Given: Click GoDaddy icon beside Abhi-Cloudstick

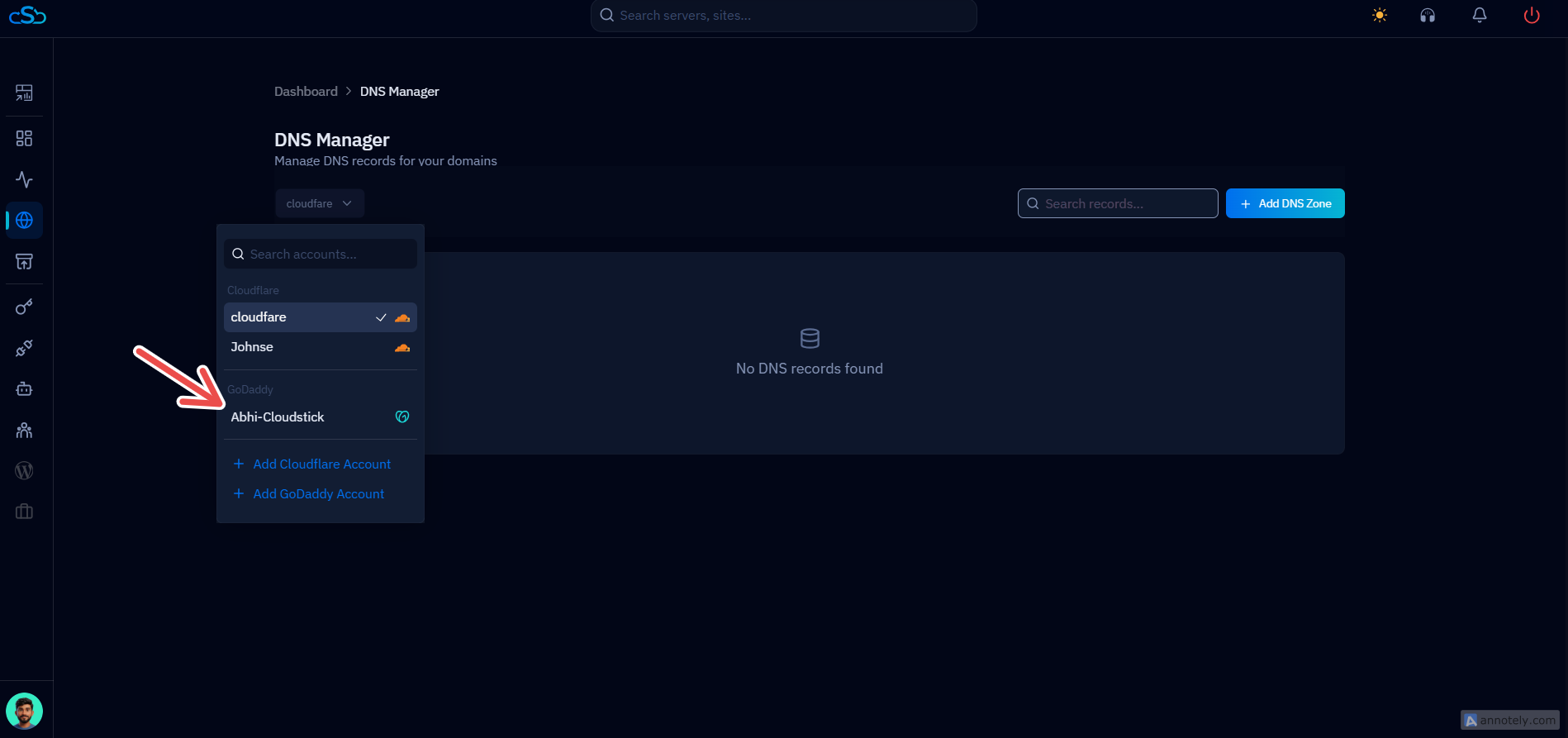Looking at the screenshot, I should tap(402, 417).
